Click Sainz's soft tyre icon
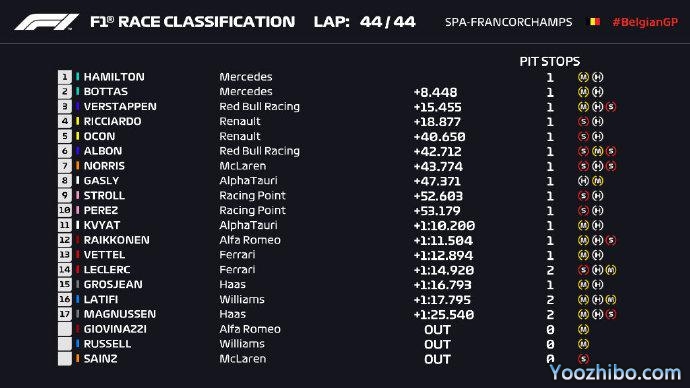This screenshot has width=690, height=388. point(584,359)
